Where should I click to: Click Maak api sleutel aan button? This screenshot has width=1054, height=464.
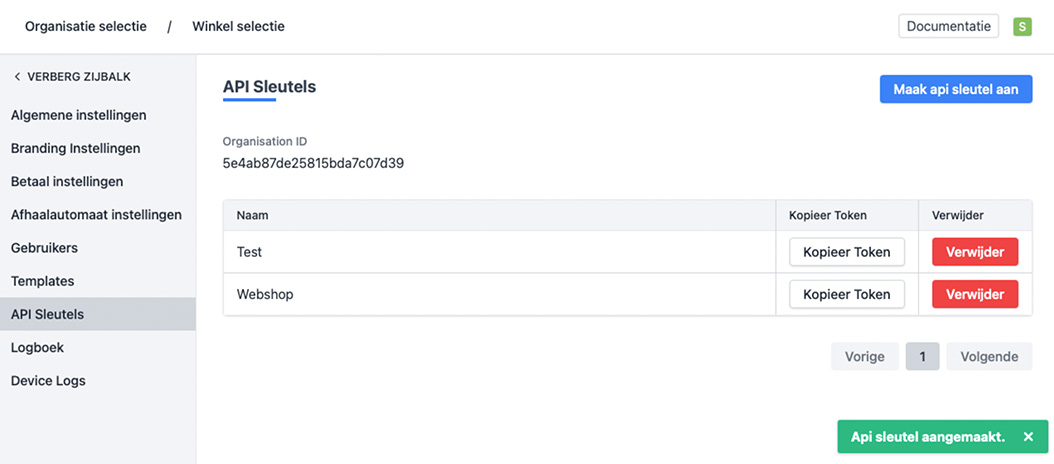point(955,89)
